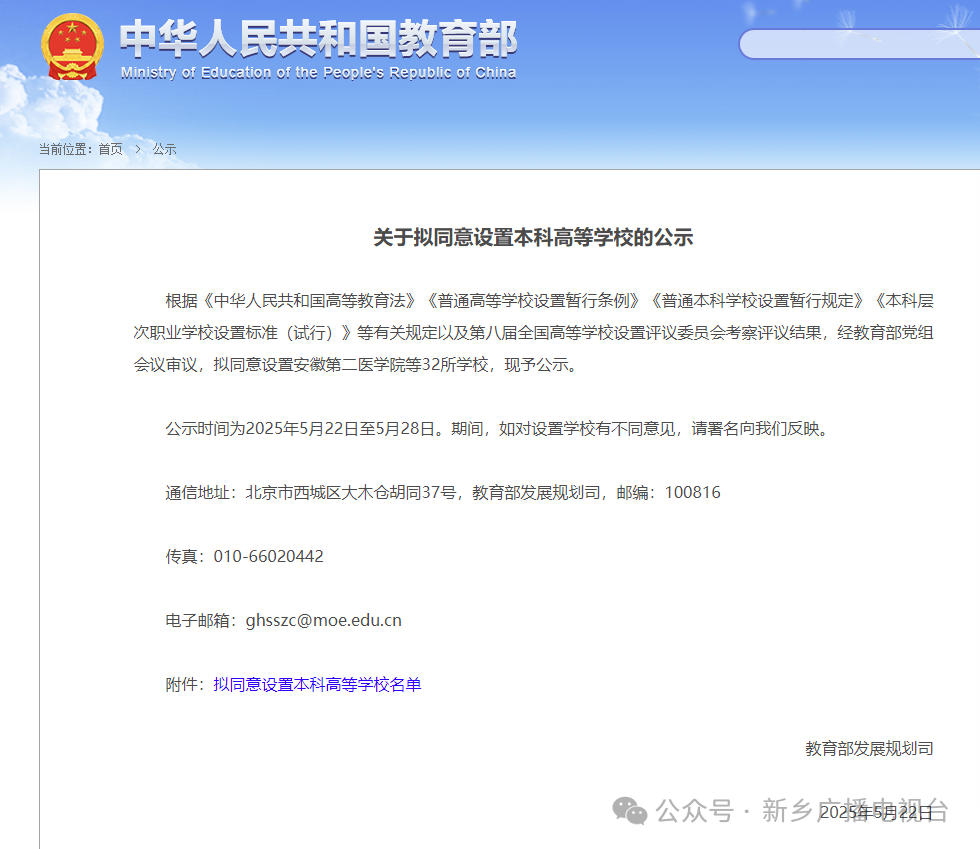Open the 公示 breadcrumb link
Image resolution: width=980 pixels, height=849 pixels.
164,149
